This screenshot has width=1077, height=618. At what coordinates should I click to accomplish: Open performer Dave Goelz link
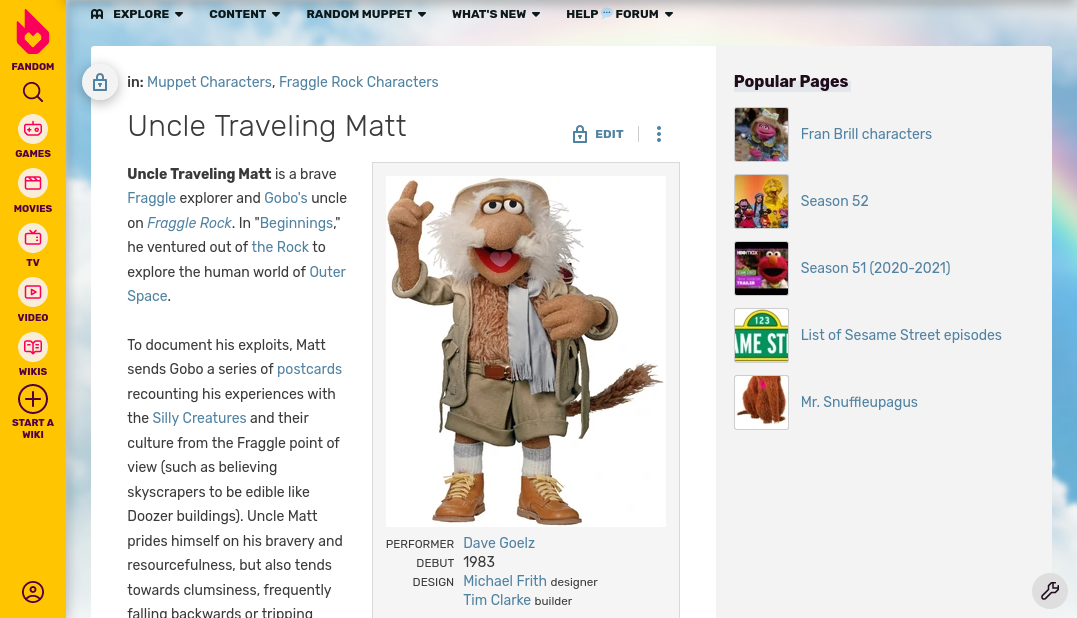click(499, 543)
